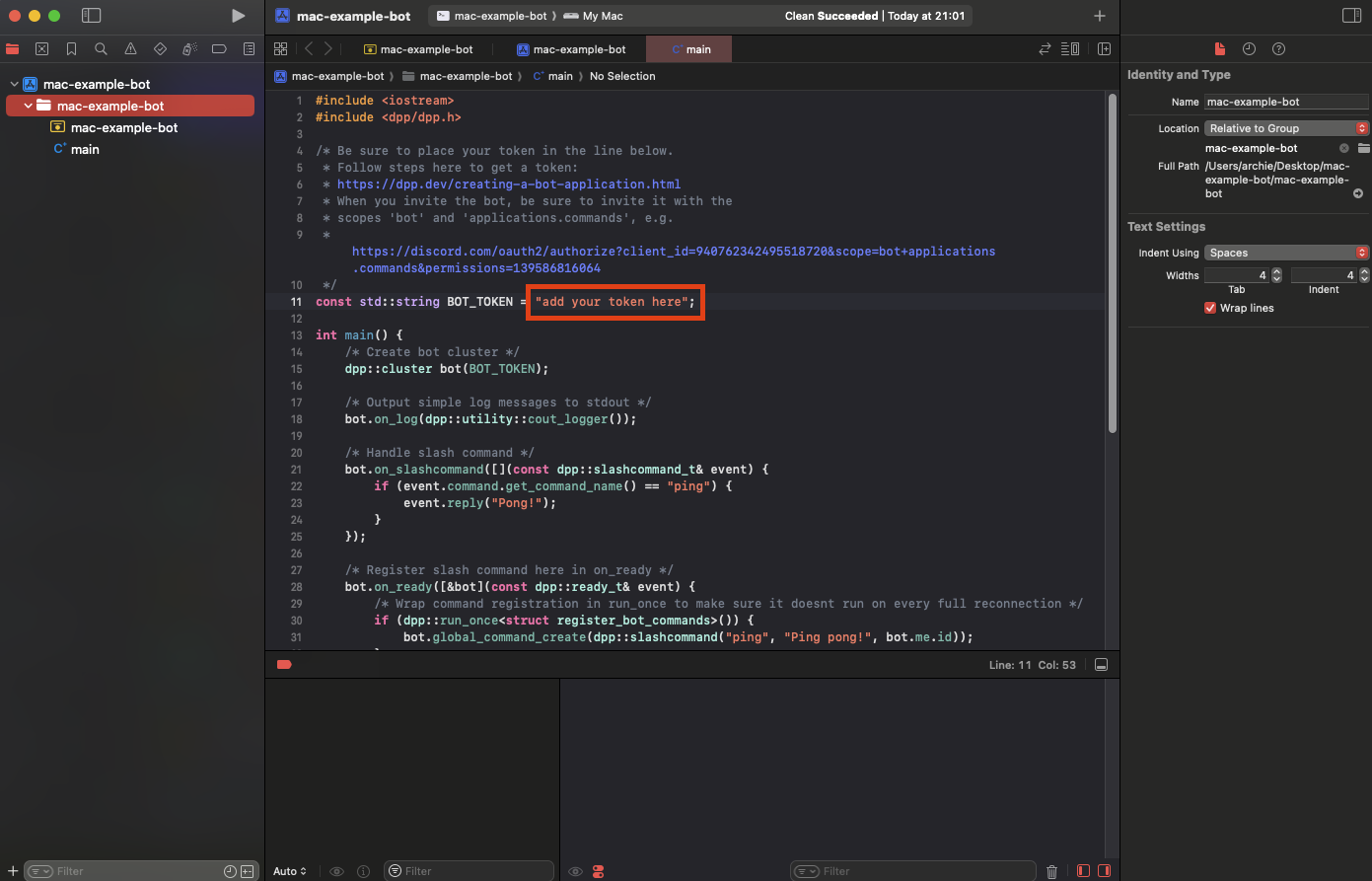
Task: Toggle the debug area visibility button
Action: point(1101,665)
